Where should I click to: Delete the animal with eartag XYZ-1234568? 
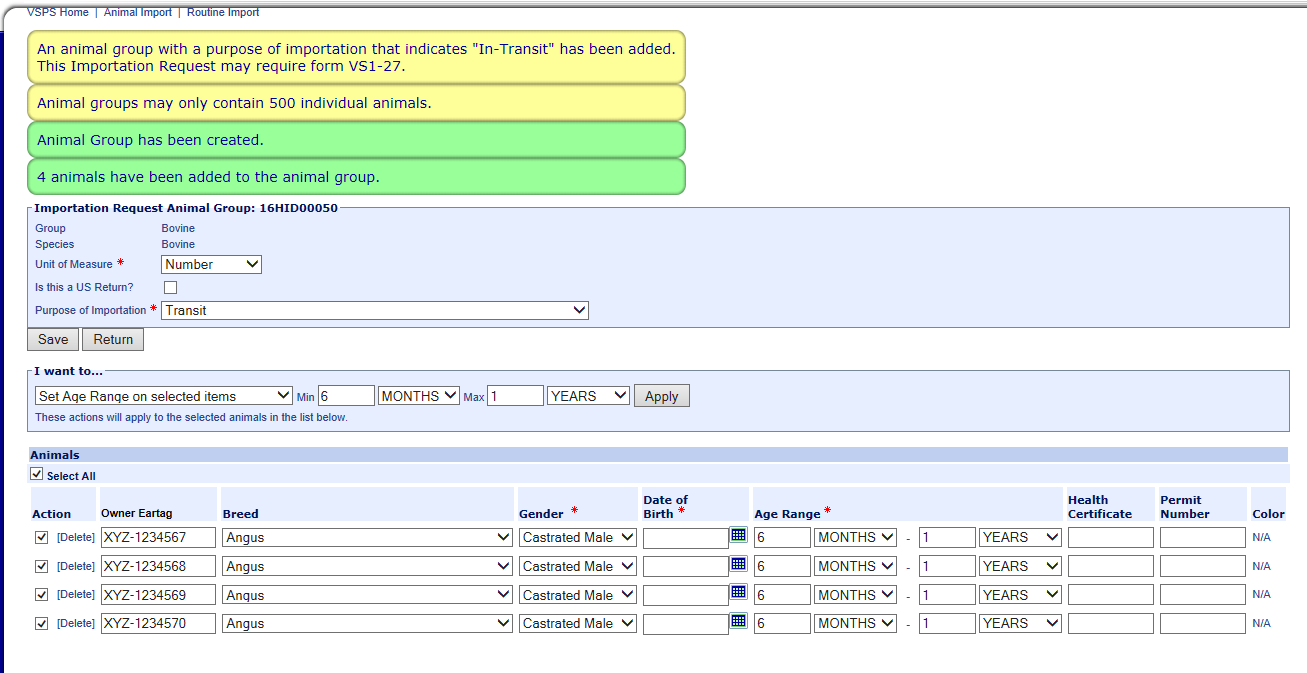pyautogui.click(x=76, y=566)
